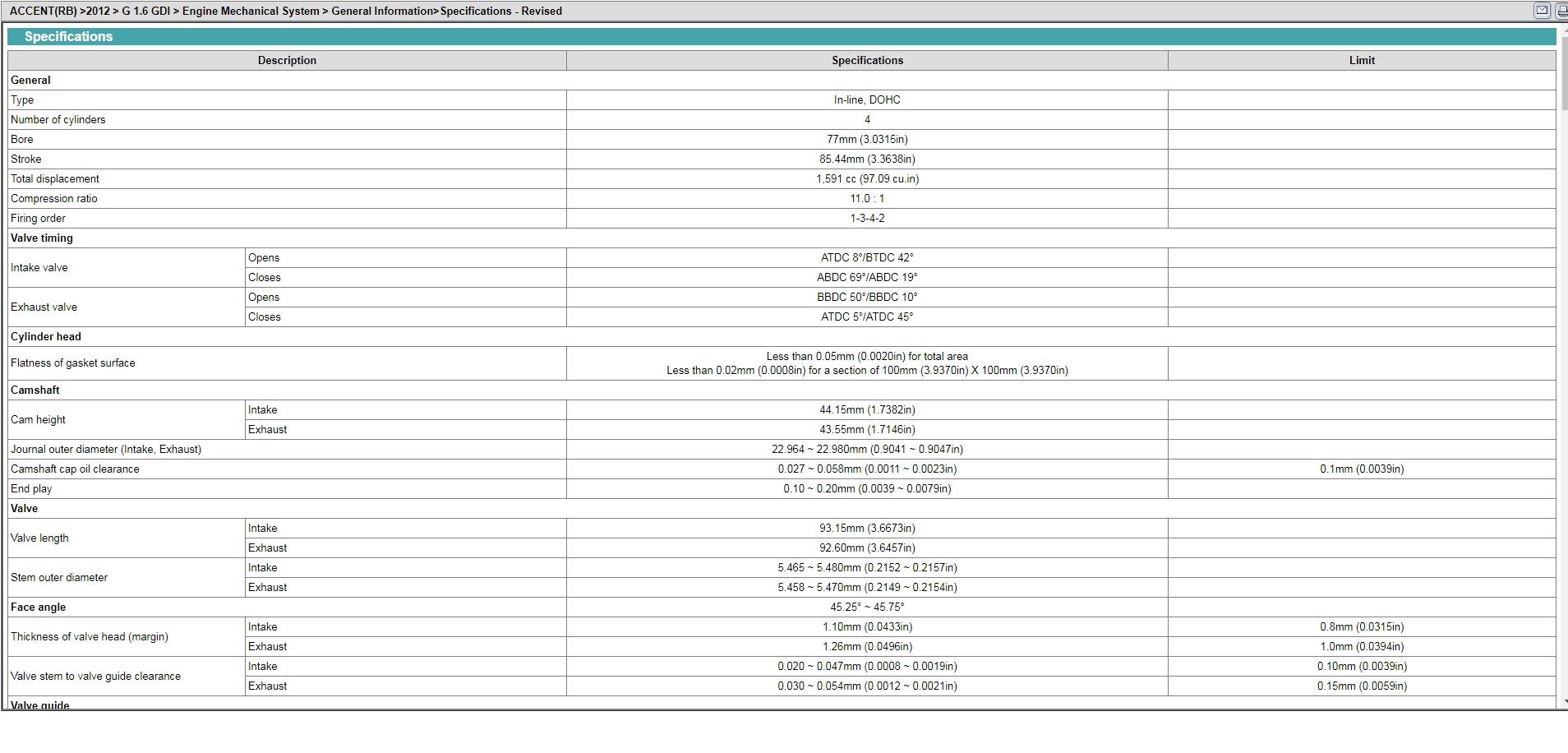Select the 'Cylinder head' section heading

tap(46, 336)
